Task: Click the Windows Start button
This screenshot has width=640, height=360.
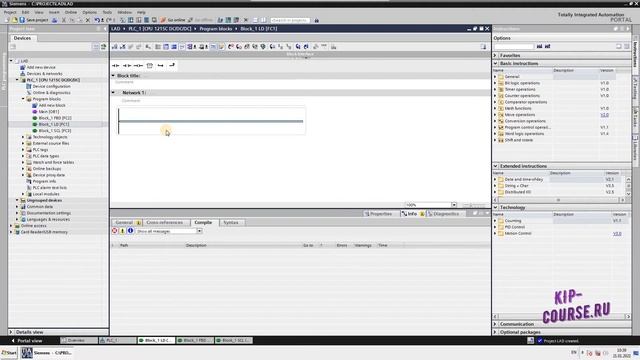Action: 9,353
